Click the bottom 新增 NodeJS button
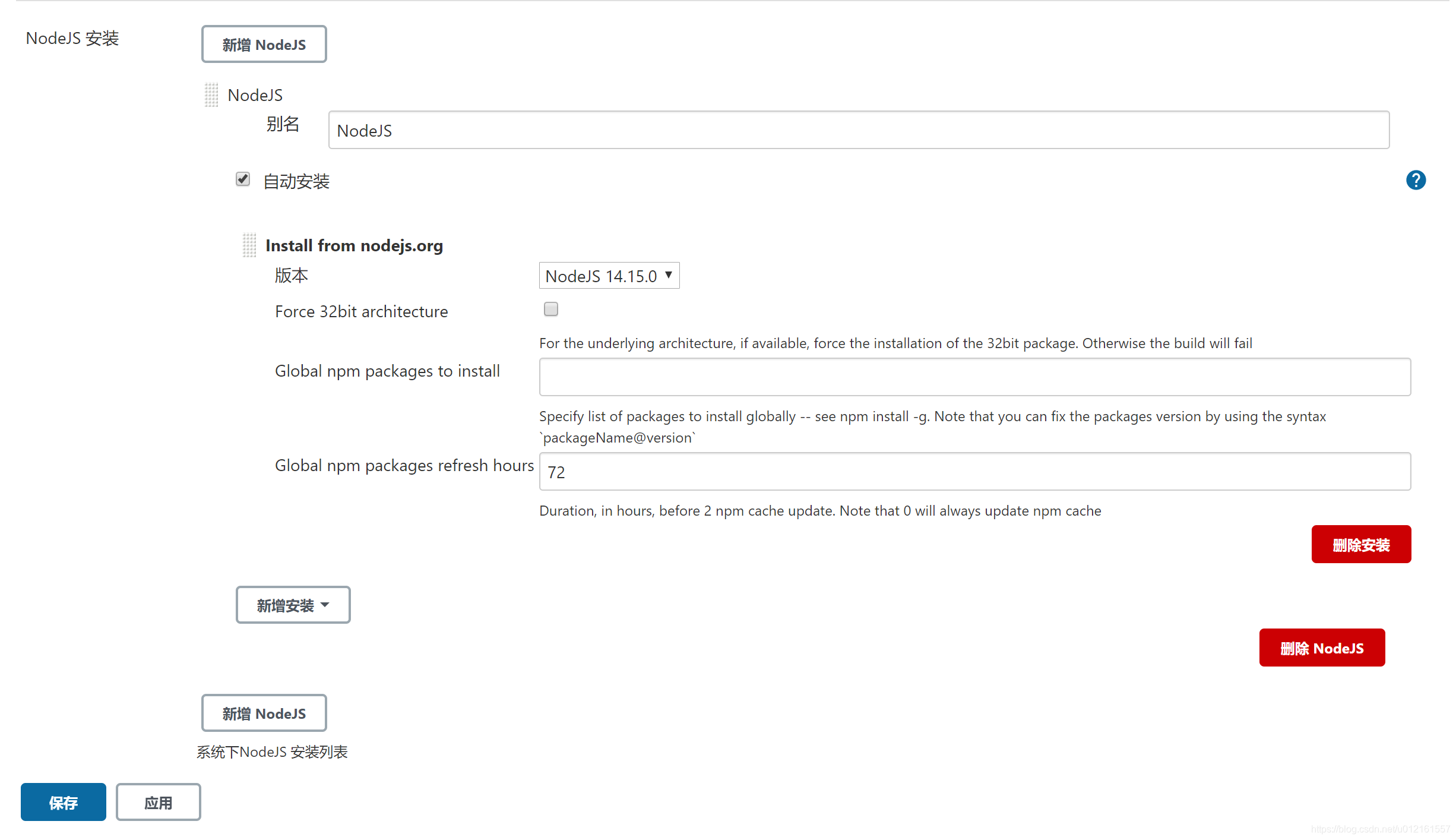The height and width of the screenshot is (840, 1456). click(264, 713)
